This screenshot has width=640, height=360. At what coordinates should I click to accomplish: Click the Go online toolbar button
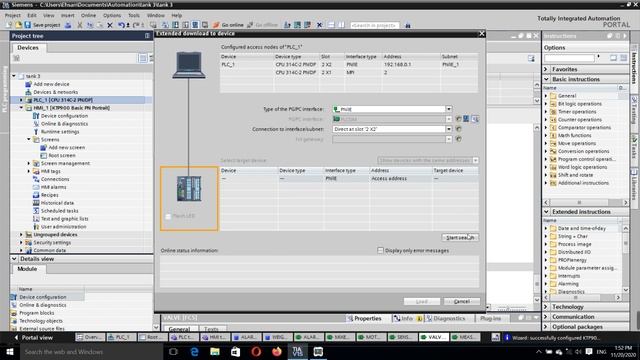click(229, 25)
